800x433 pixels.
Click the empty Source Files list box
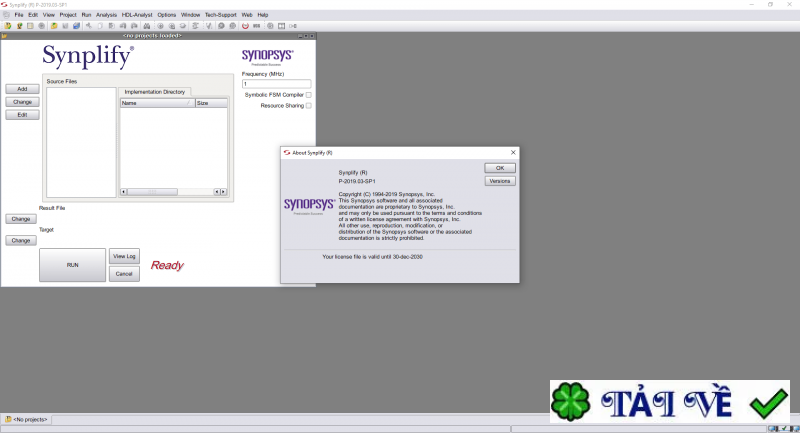(81, 142)
